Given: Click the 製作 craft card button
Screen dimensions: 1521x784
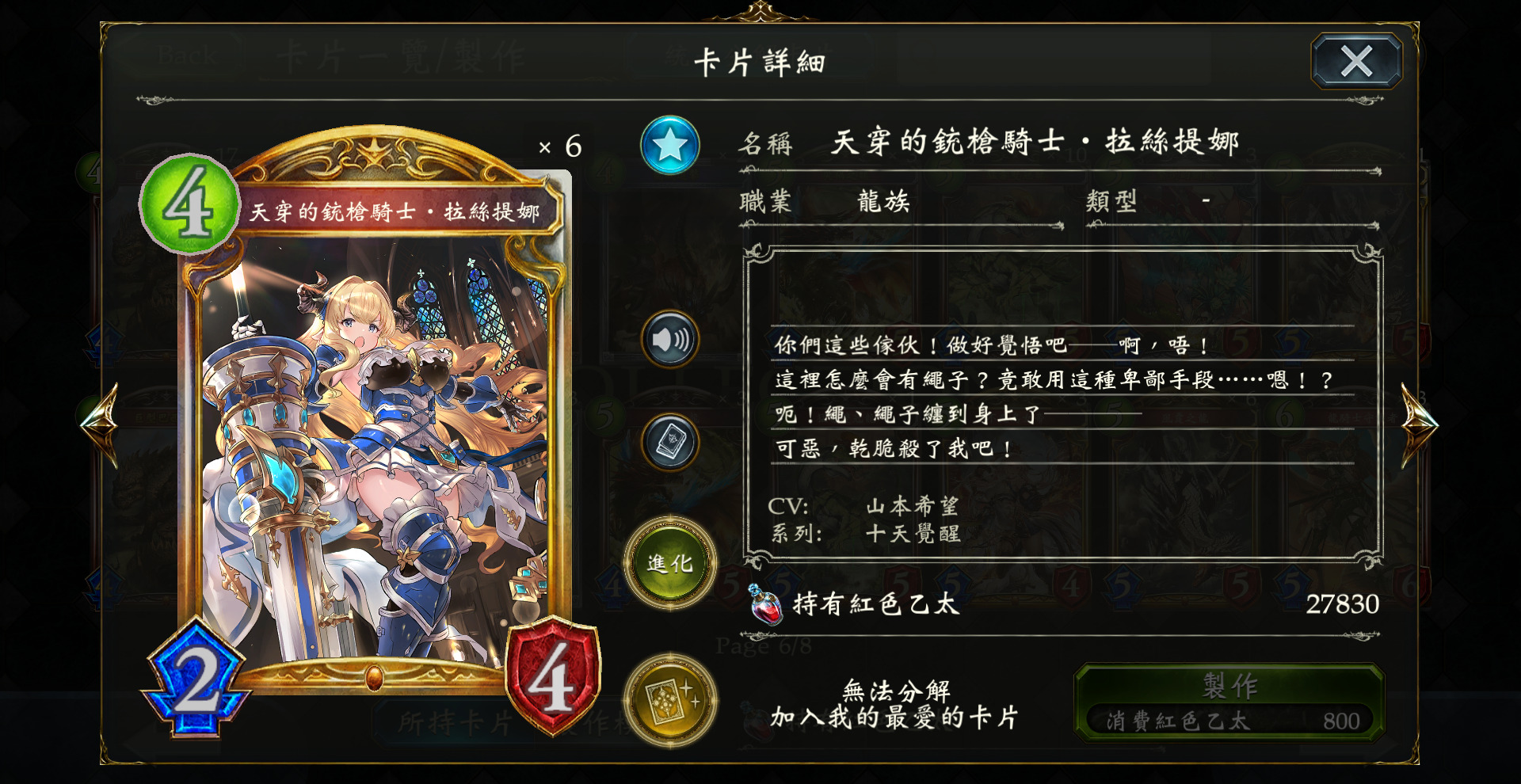Looking at the screenshot, I should click(1229, 702).
